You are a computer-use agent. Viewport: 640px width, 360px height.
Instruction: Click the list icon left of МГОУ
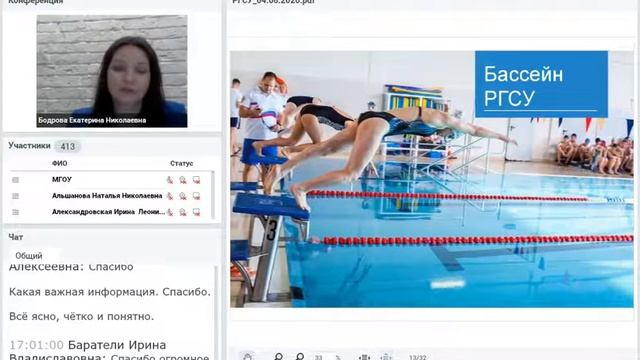pyautogui.click(x=16, y=180)
